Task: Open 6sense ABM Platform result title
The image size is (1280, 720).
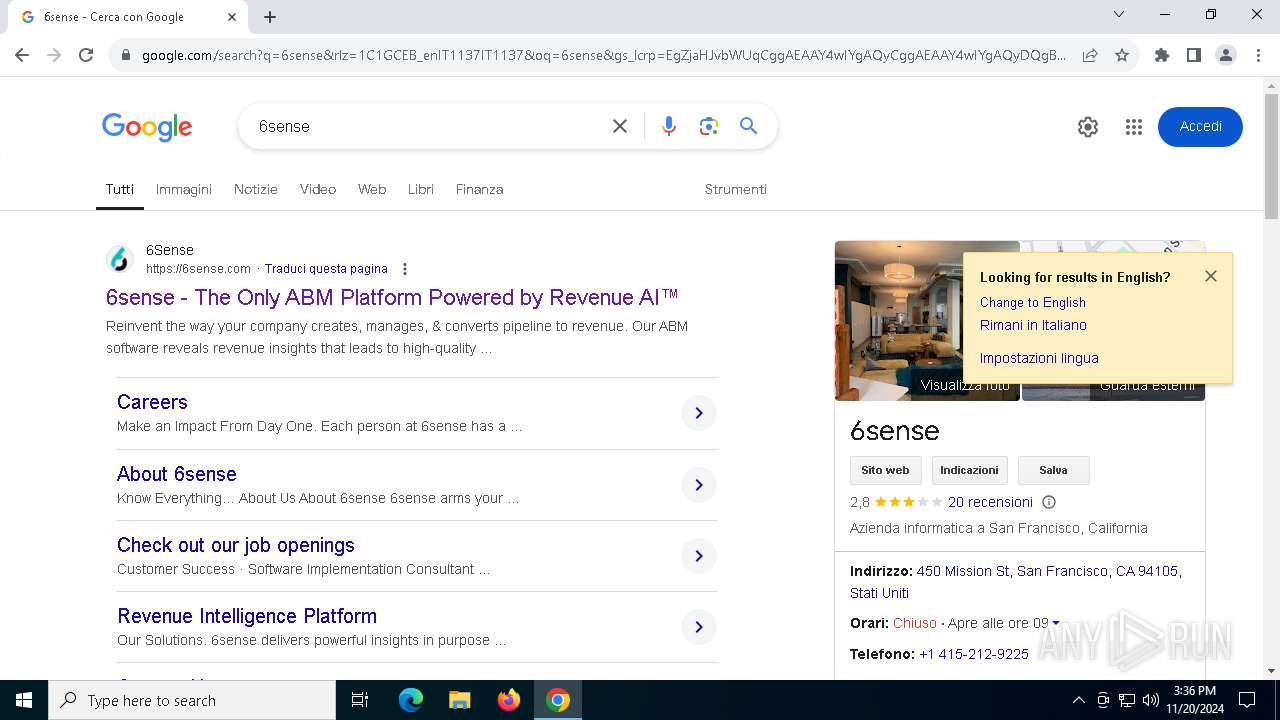Action: [x=392, y=297]
